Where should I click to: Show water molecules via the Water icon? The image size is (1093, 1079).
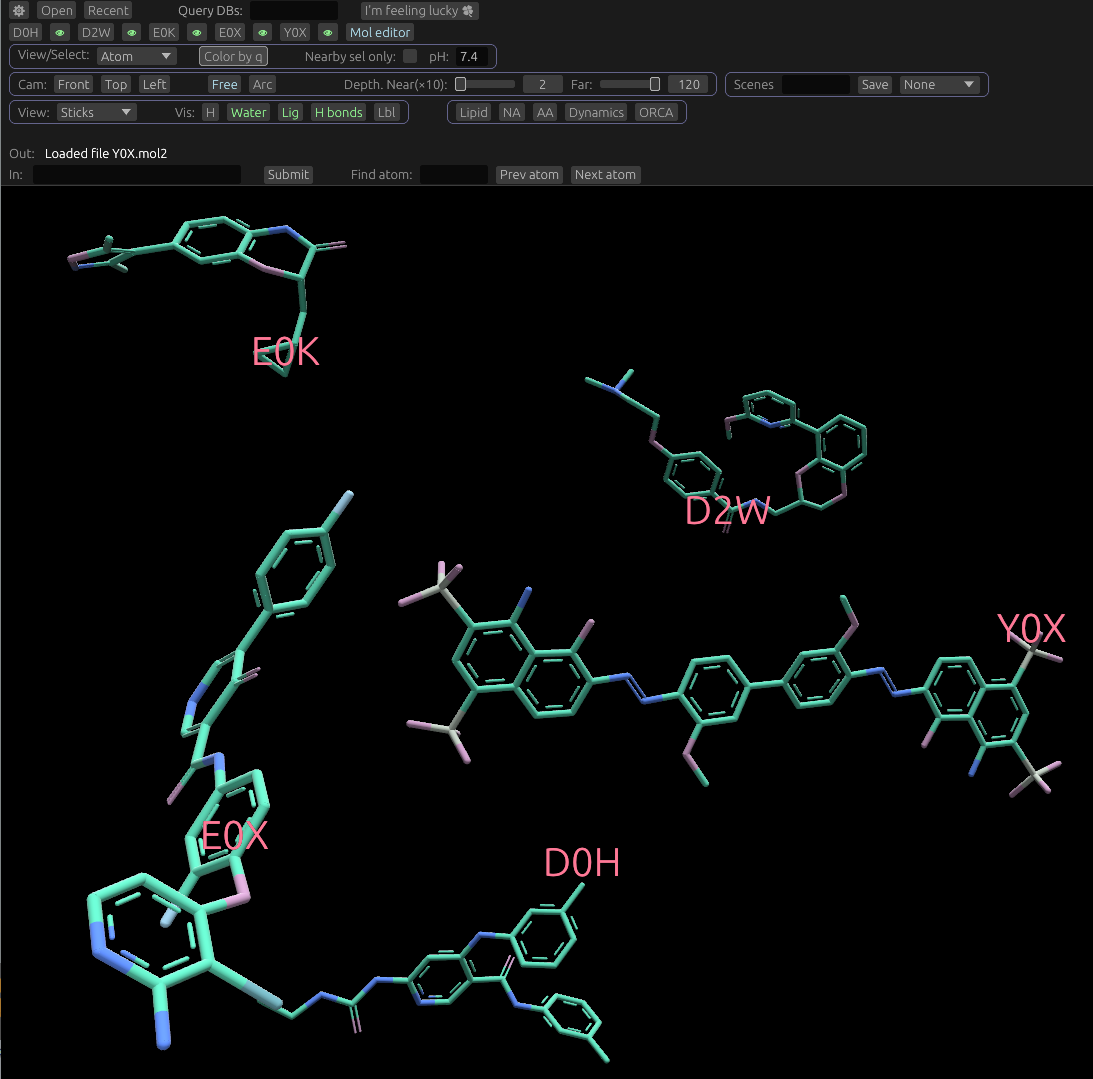(248, 112)
